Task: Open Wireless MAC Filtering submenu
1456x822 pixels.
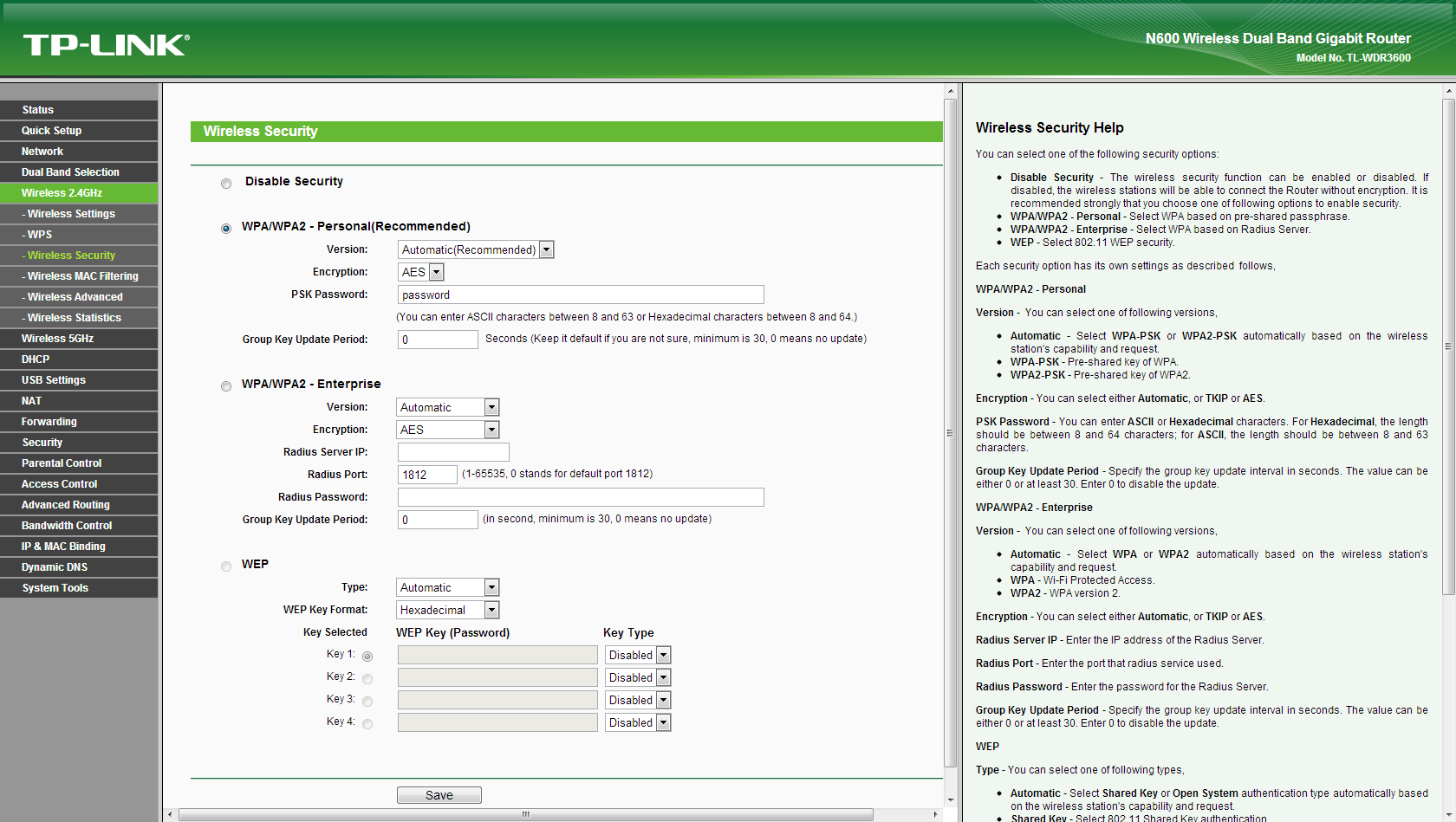Action: pos(79,276)
